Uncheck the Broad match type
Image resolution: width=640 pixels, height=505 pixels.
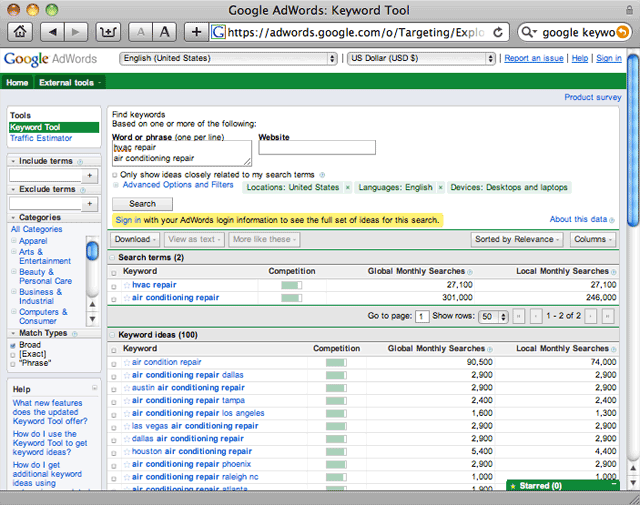point(13,346)
